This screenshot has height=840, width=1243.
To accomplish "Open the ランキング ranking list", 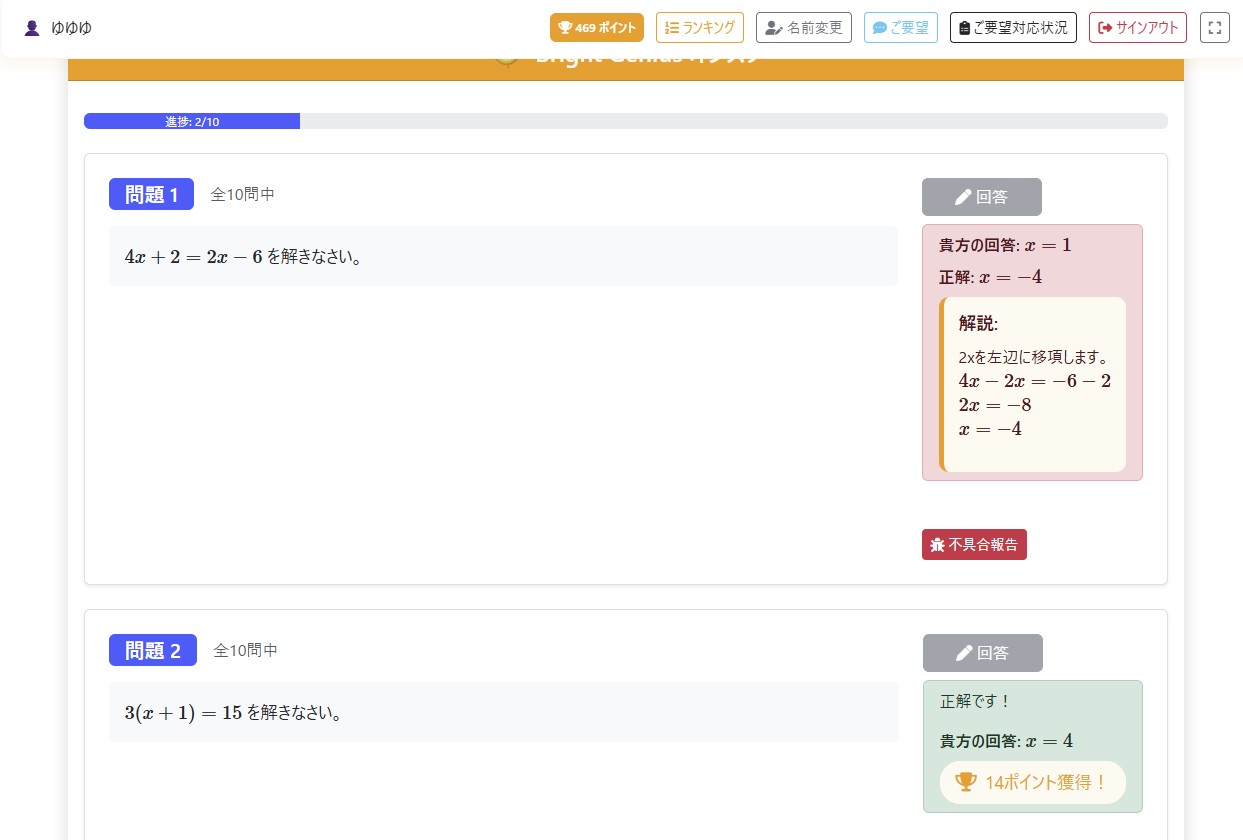I will tap(699, 28).
